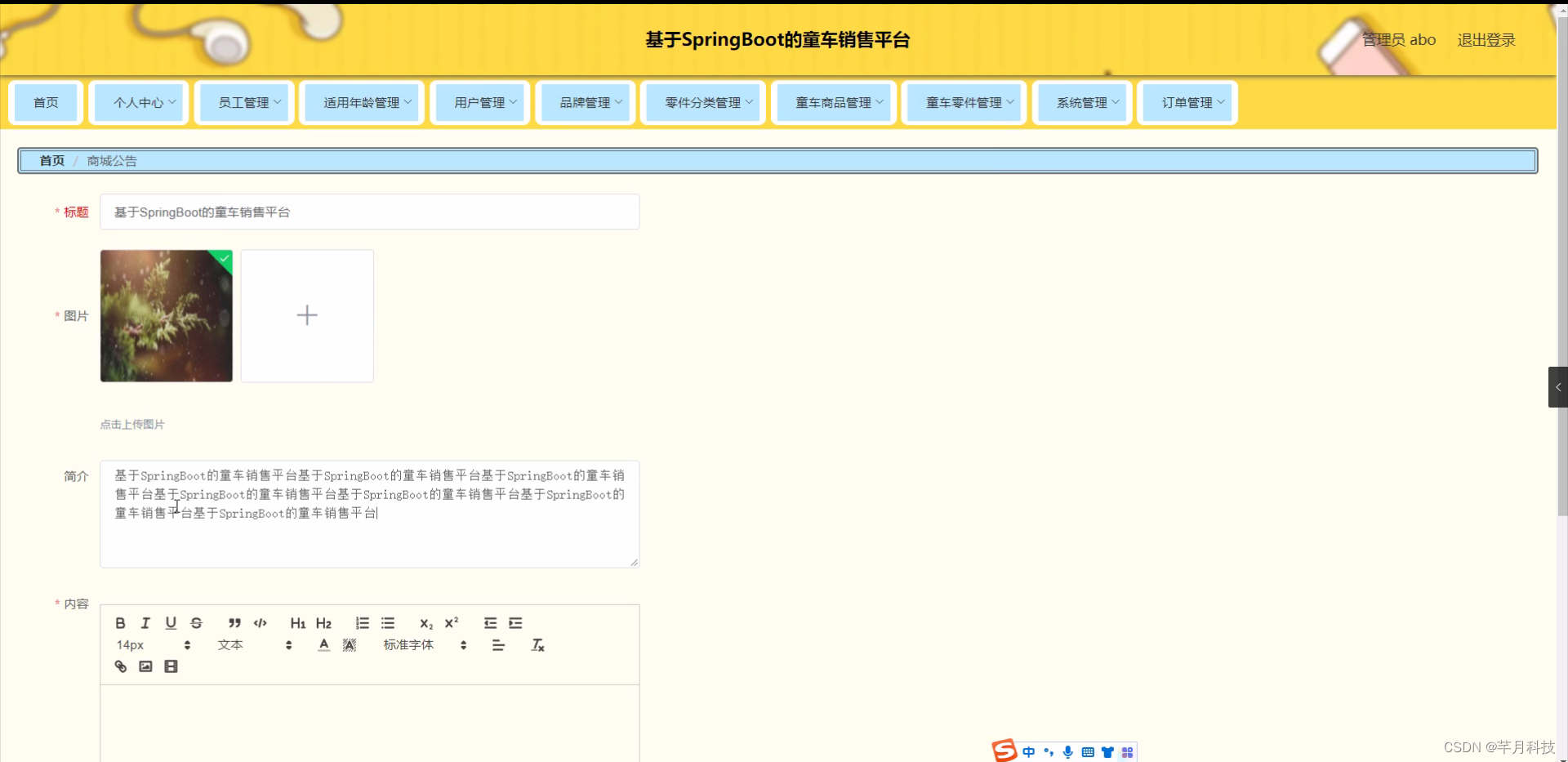Expand the 零件分类管理 menu
This screenshot has width=1568, height=762.
703,103
